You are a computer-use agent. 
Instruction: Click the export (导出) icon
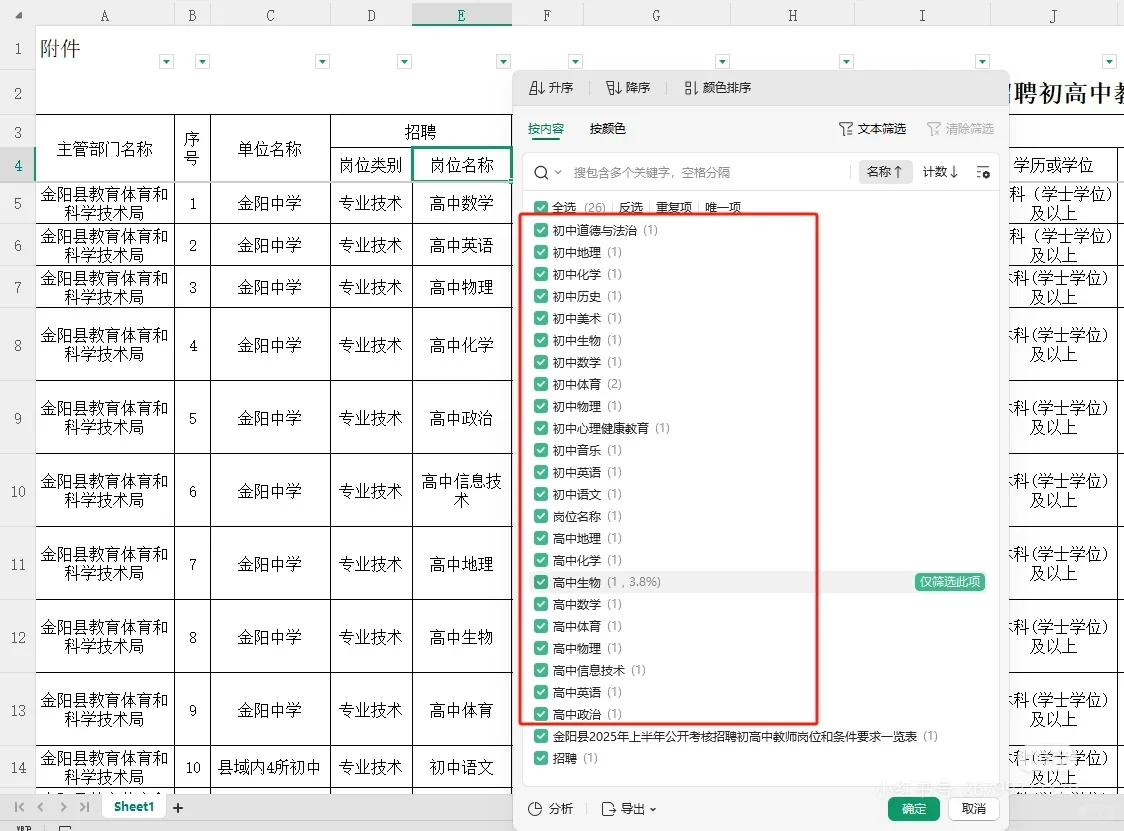pos(610,808)
